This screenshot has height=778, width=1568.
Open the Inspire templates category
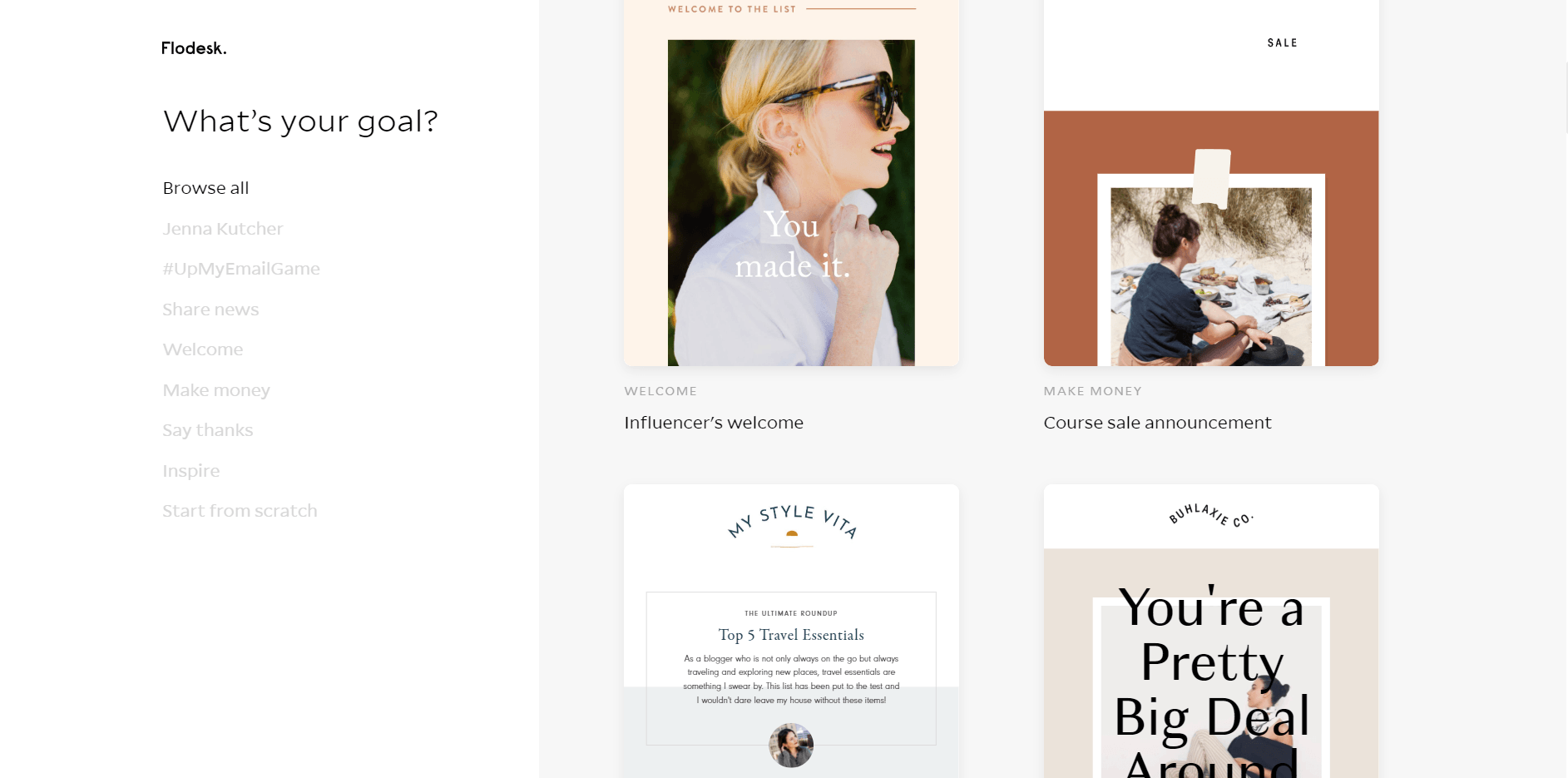tap(191, 471)
